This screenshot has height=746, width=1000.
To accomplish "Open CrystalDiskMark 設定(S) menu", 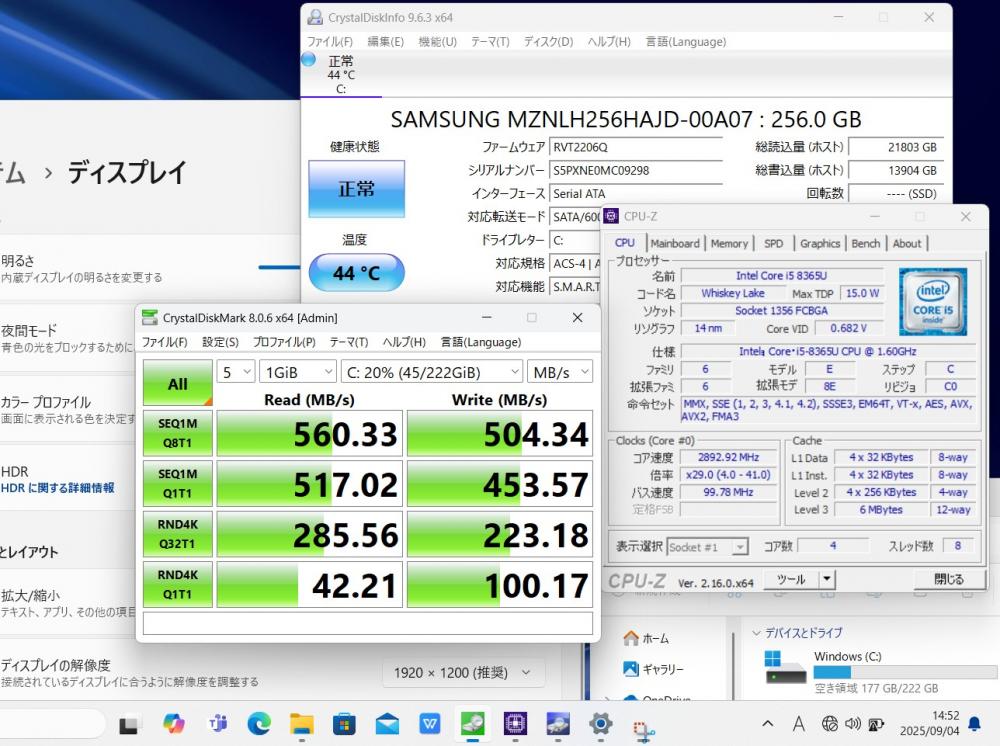I will (220, 342).
